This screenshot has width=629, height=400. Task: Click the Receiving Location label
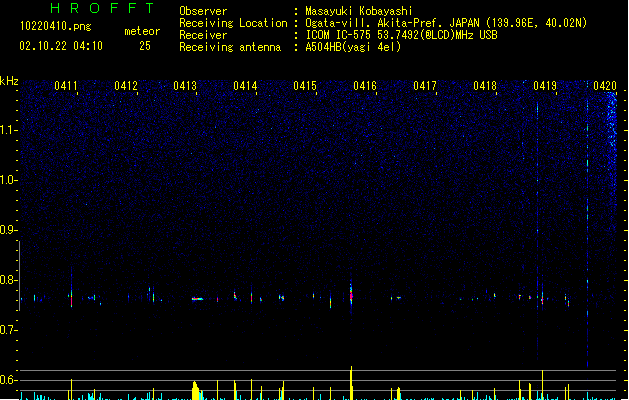[x=233, y=23]
